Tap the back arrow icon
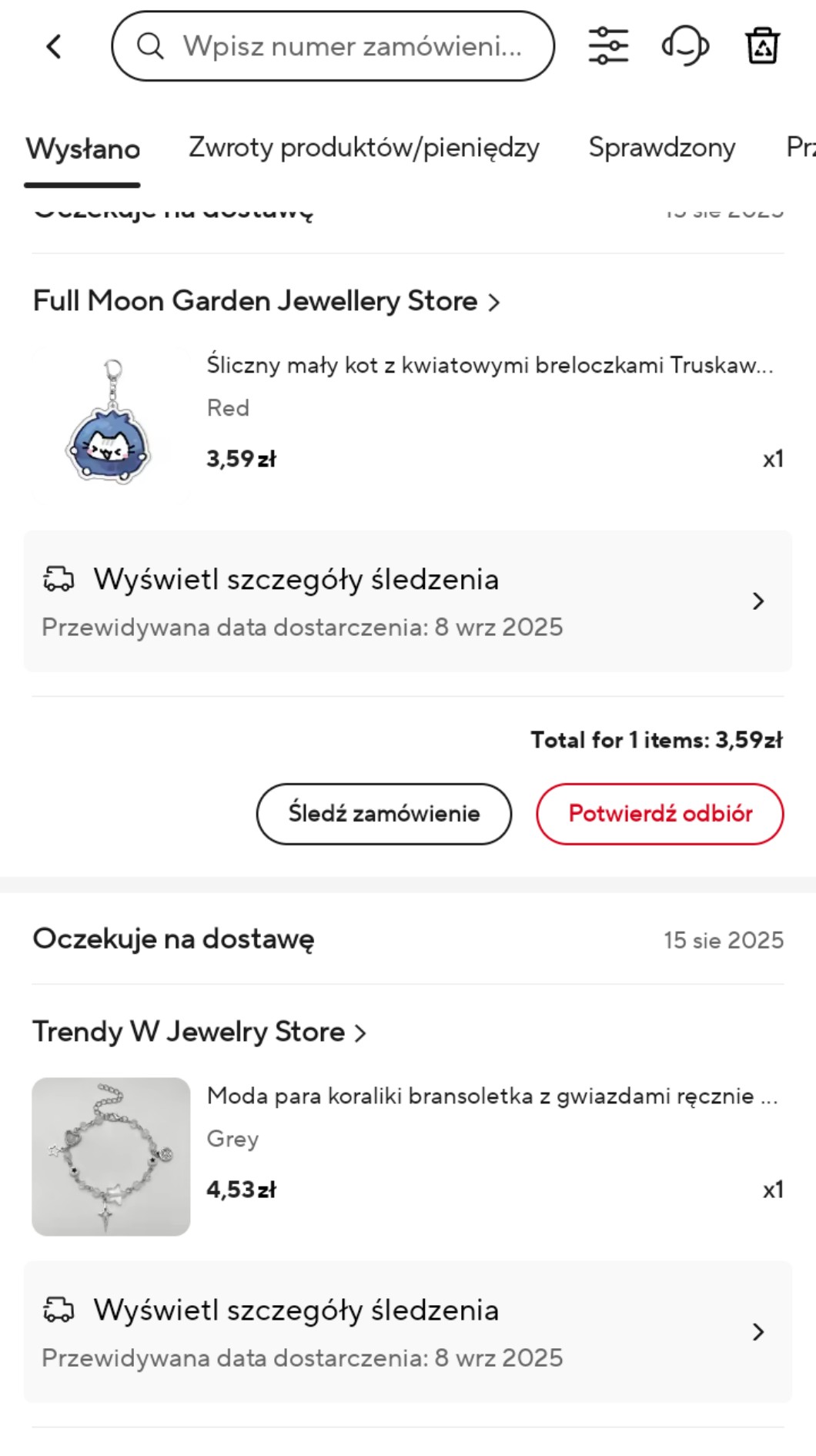This screenshot has width=816, height=1456. coord(54,47)
